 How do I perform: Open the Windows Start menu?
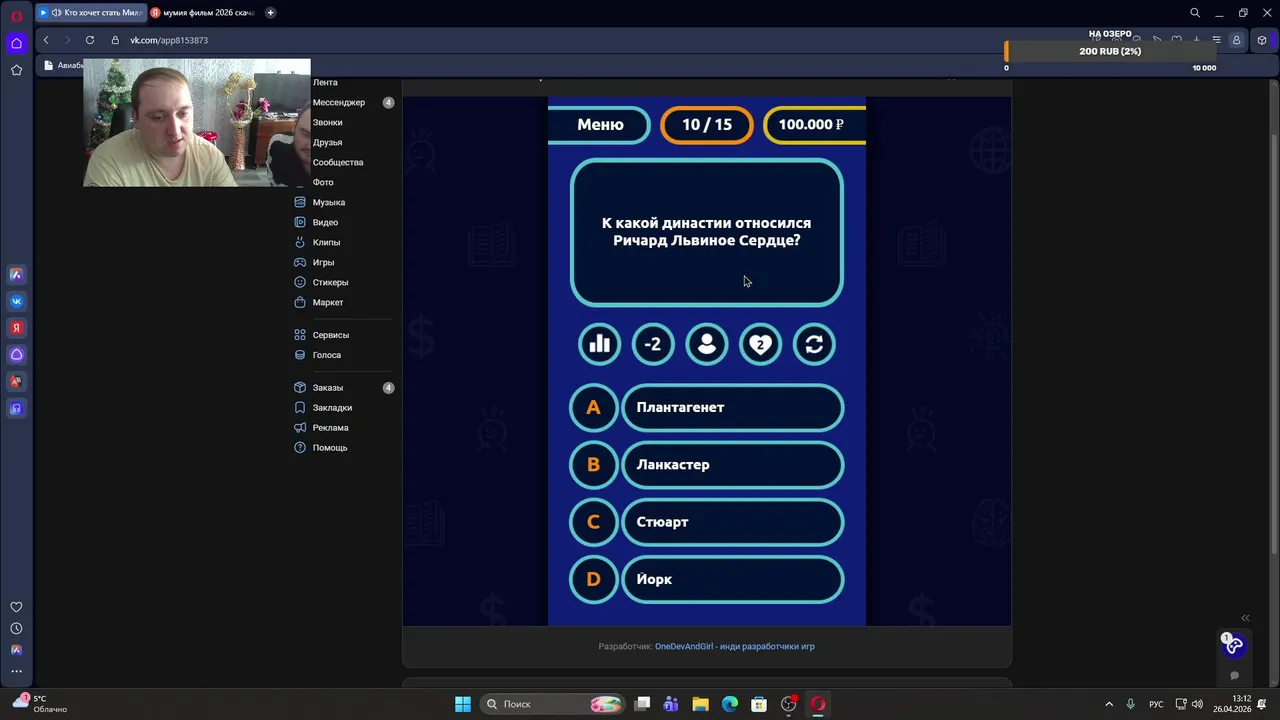463,704
